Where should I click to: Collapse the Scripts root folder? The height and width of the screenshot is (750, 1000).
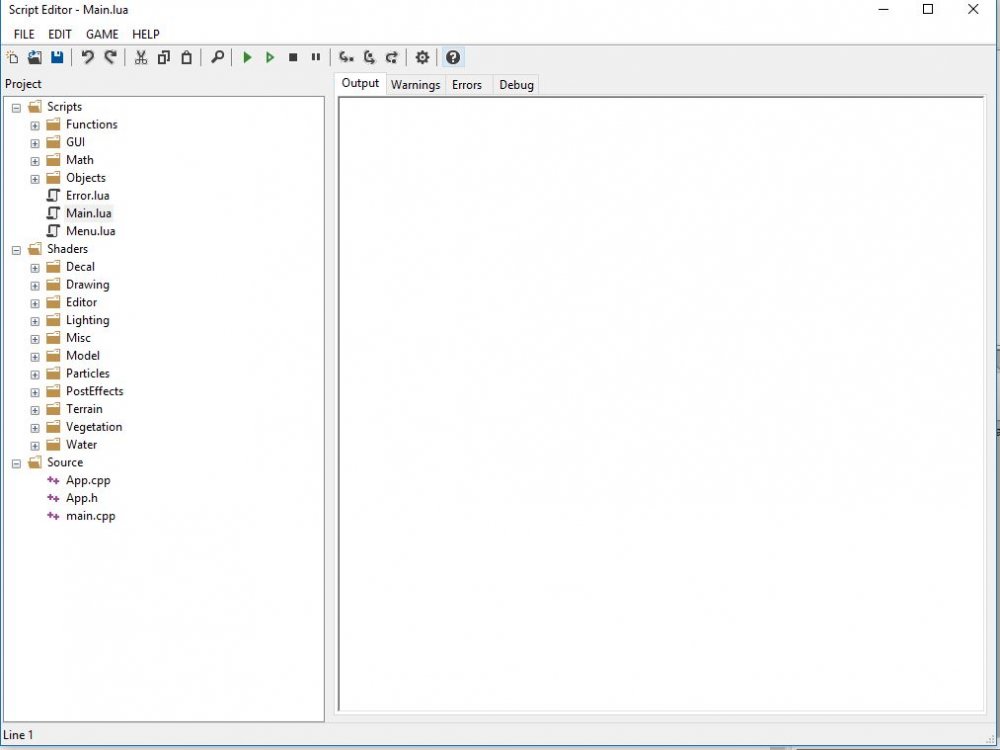17,108
